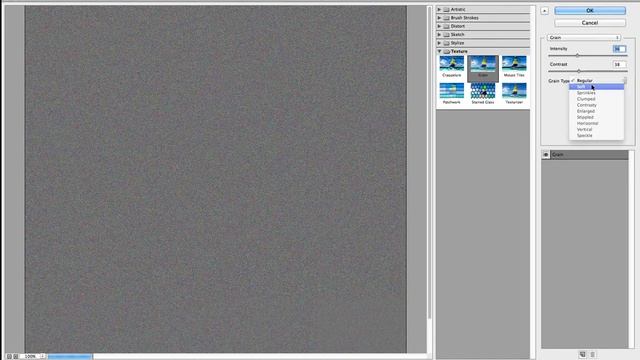Click the Intensity value field
This screenshot has height=360, width=640.
[x=619, y=49]
